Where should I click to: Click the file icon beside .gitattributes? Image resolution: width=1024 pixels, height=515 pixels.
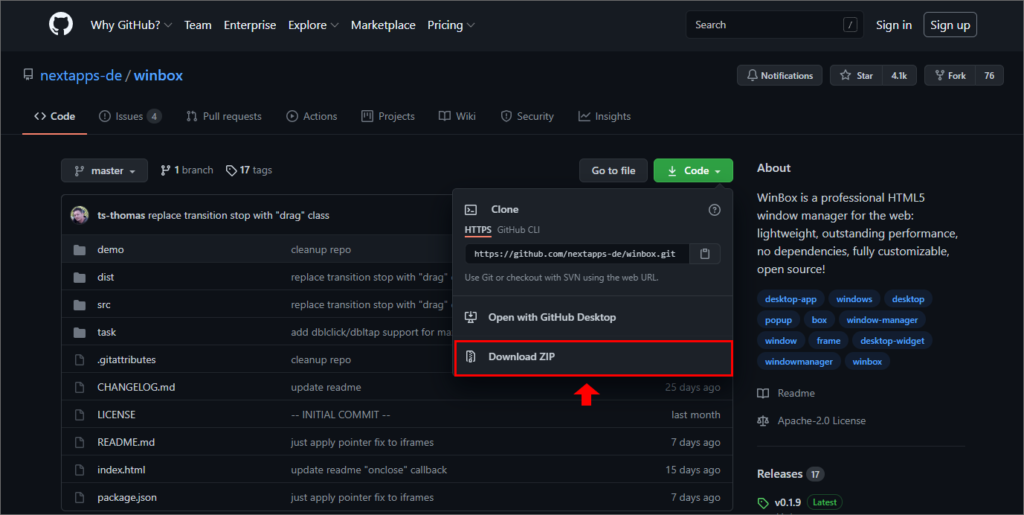coord(80,360)
